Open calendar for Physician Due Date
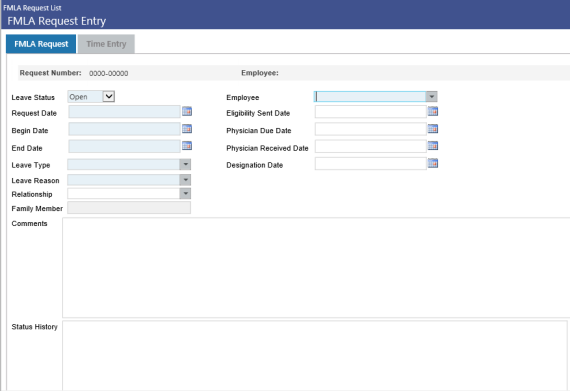The height and width of the screenshot is (391, 570). (433, 129)
